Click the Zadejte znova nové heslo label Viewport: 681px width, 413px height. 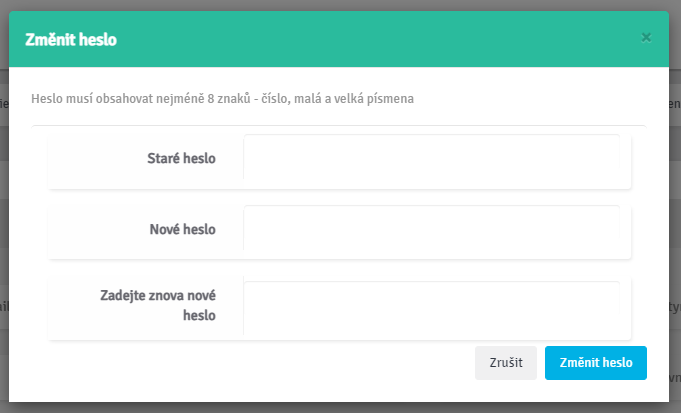pyautogui.click(x=158, y=305)
